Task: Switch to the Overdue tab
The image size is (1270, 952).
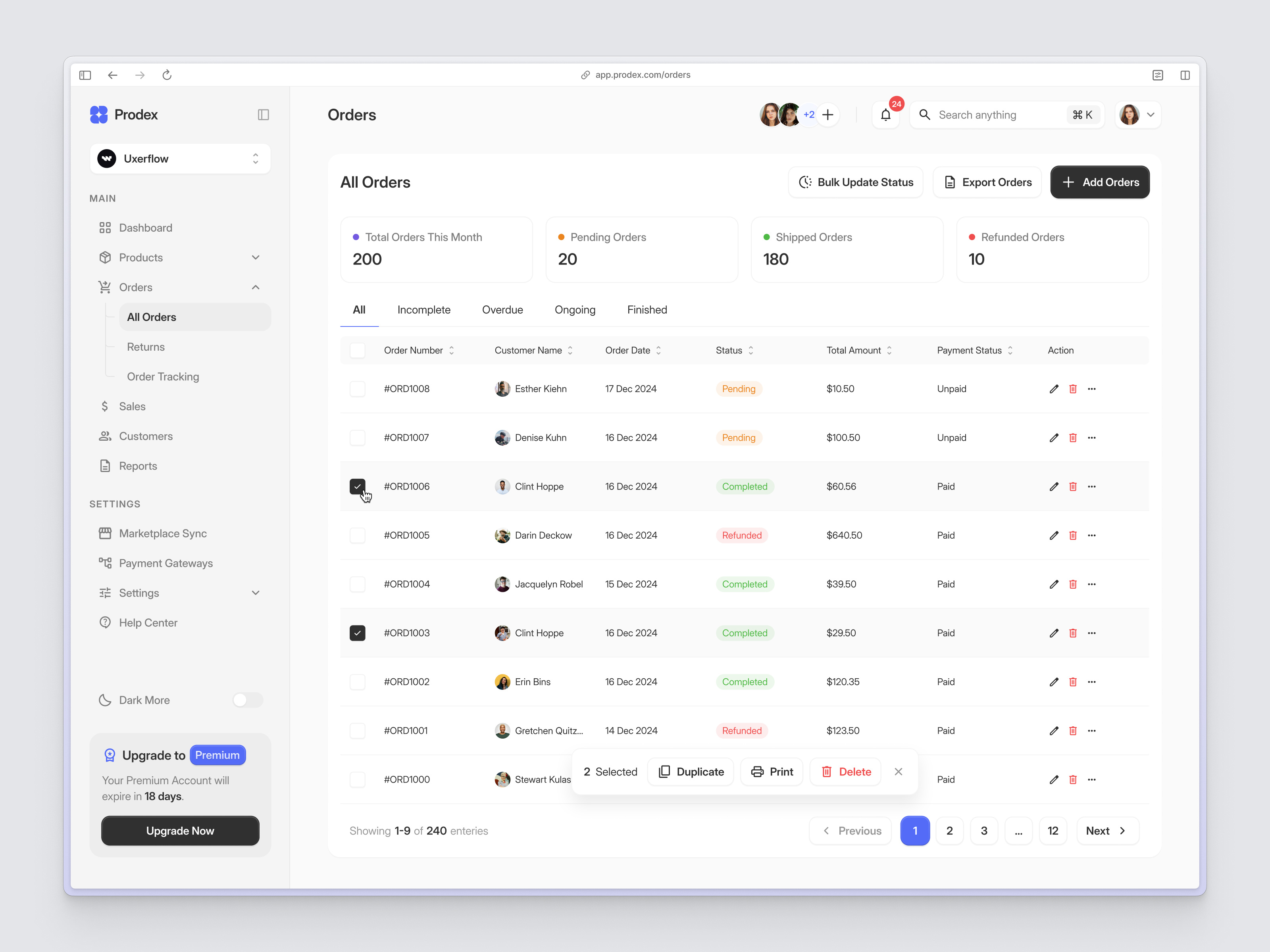Action: click(x=502, y=310)
